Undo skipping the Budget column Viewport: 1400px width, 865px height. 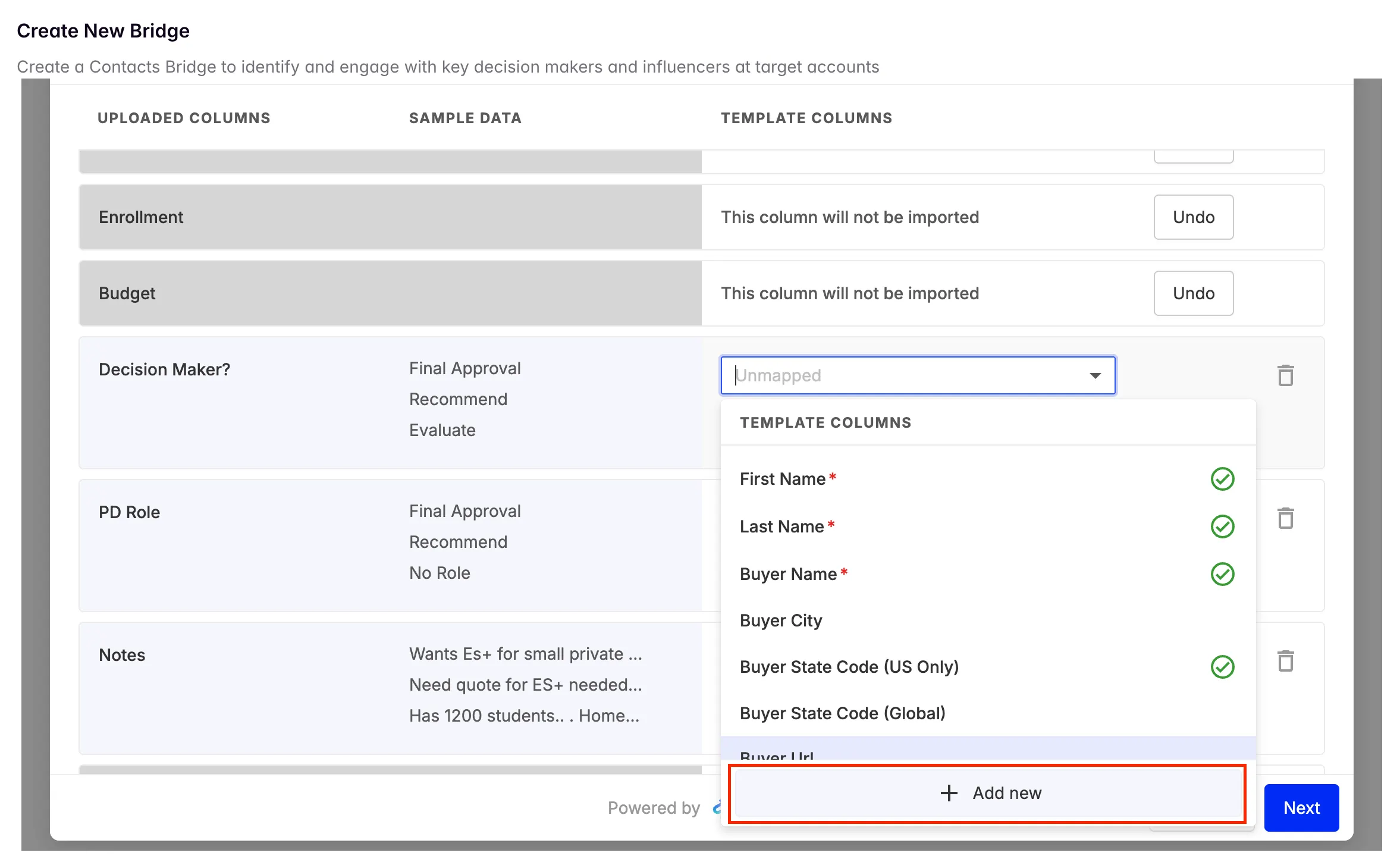1193,293
